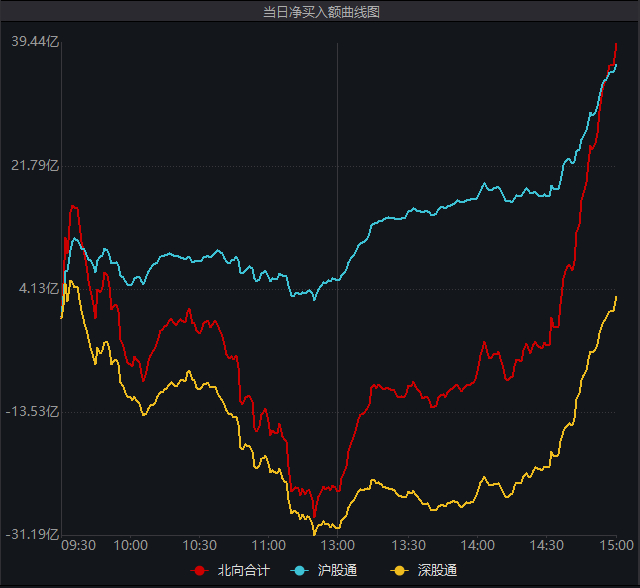Viewport: 640px width, 588px height.
Task: Click the cyan 沪股通 legend marker
Action: click(299, 570)
